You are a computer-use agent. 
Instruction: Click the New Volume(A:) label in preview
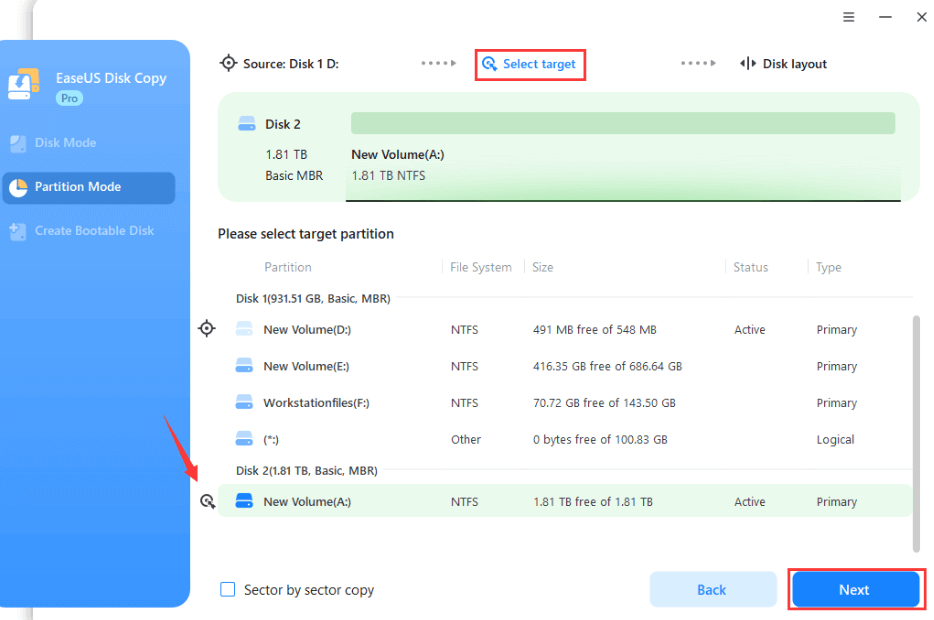[x=398, y=155]
